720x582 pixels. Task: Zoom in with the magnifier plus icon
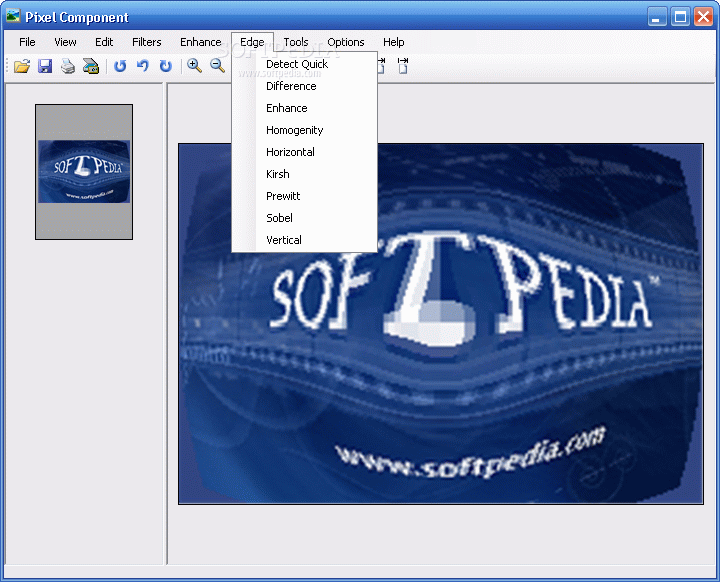pos(195,66)
